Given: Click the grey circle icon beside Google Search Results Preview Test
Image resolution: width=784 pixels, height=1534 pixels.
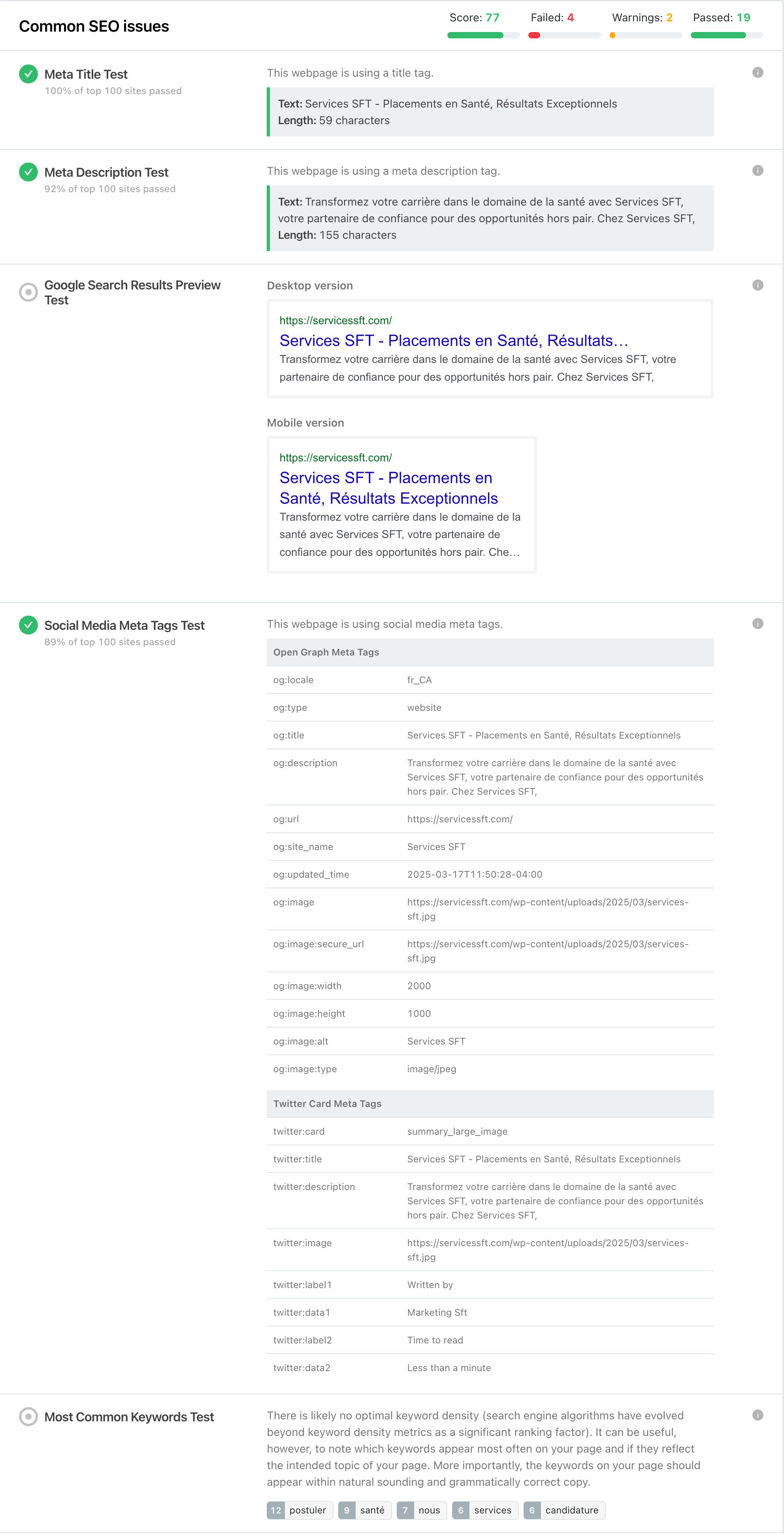Looking at the screenshot, I should point(28,293).
